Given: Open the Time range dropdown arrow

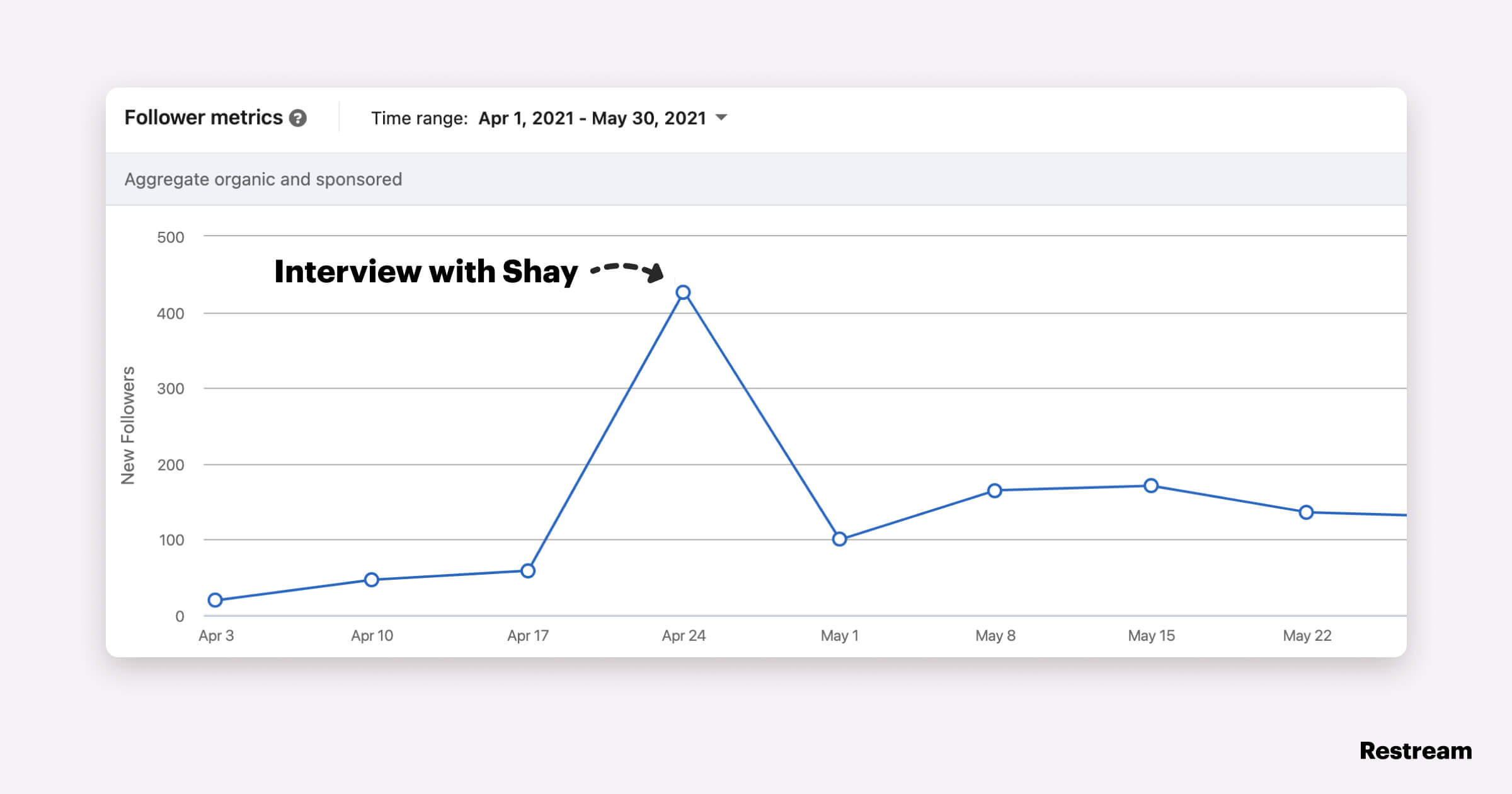Looking at the screenshot, I should coord(722,117).
